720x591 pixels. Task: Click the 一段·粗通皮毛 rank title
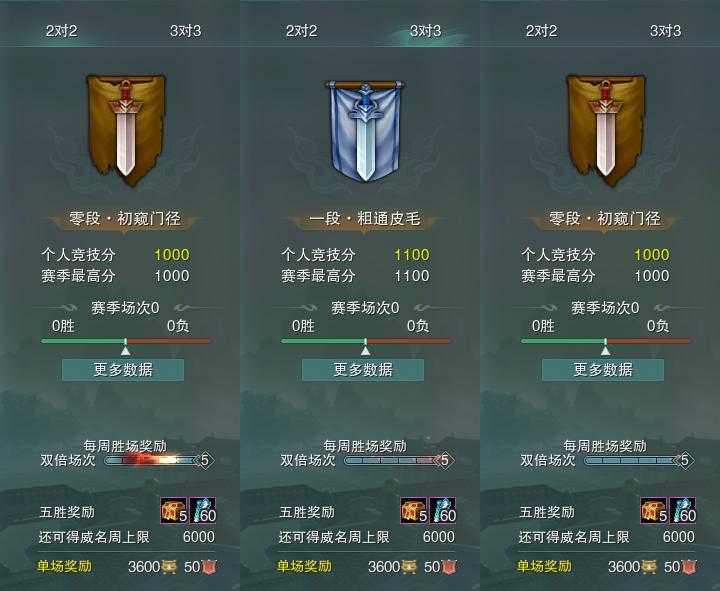click(x=365, y=219)
